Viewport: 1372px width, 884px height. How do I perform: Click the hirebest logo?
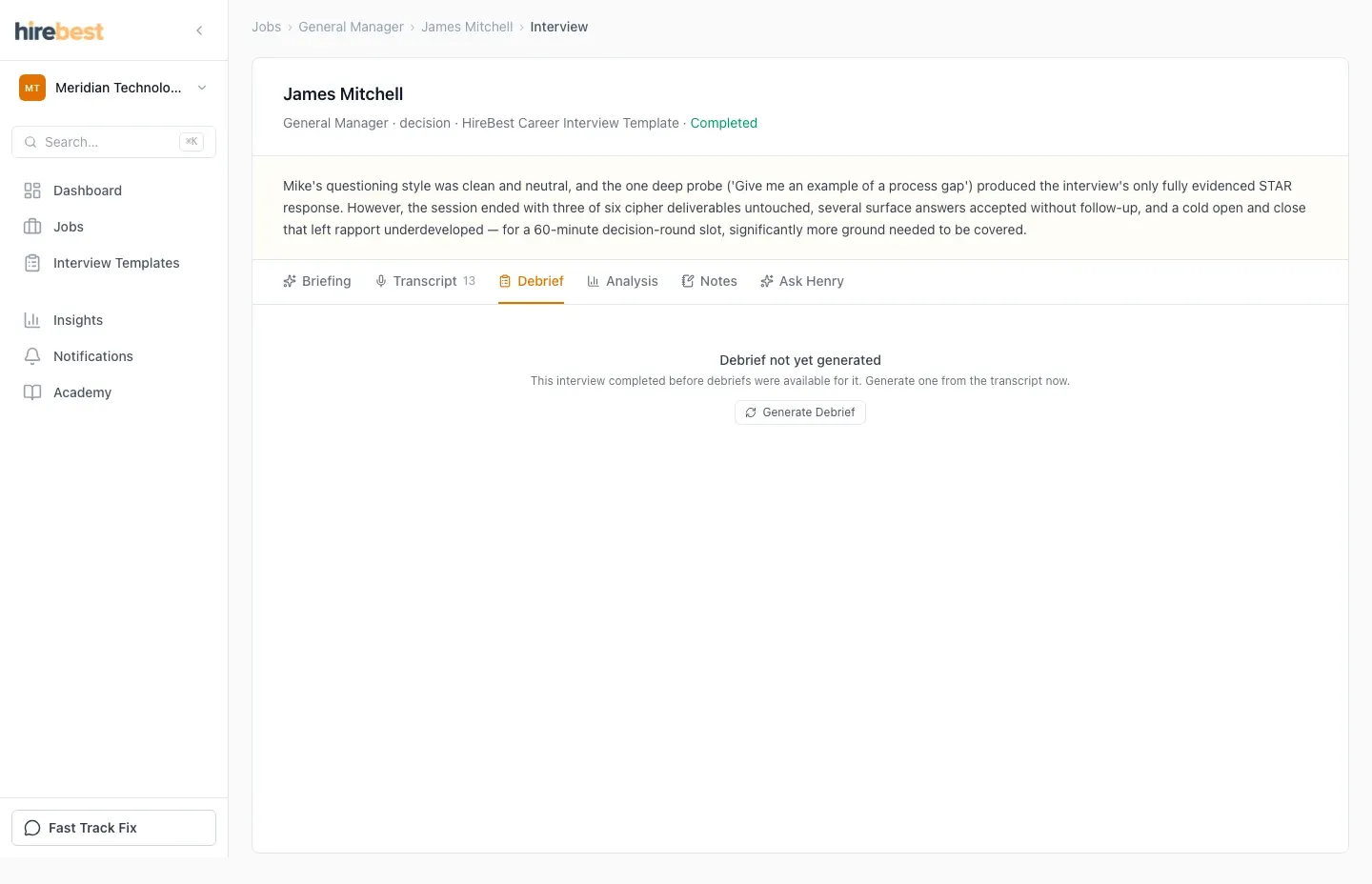click(59, 30)
